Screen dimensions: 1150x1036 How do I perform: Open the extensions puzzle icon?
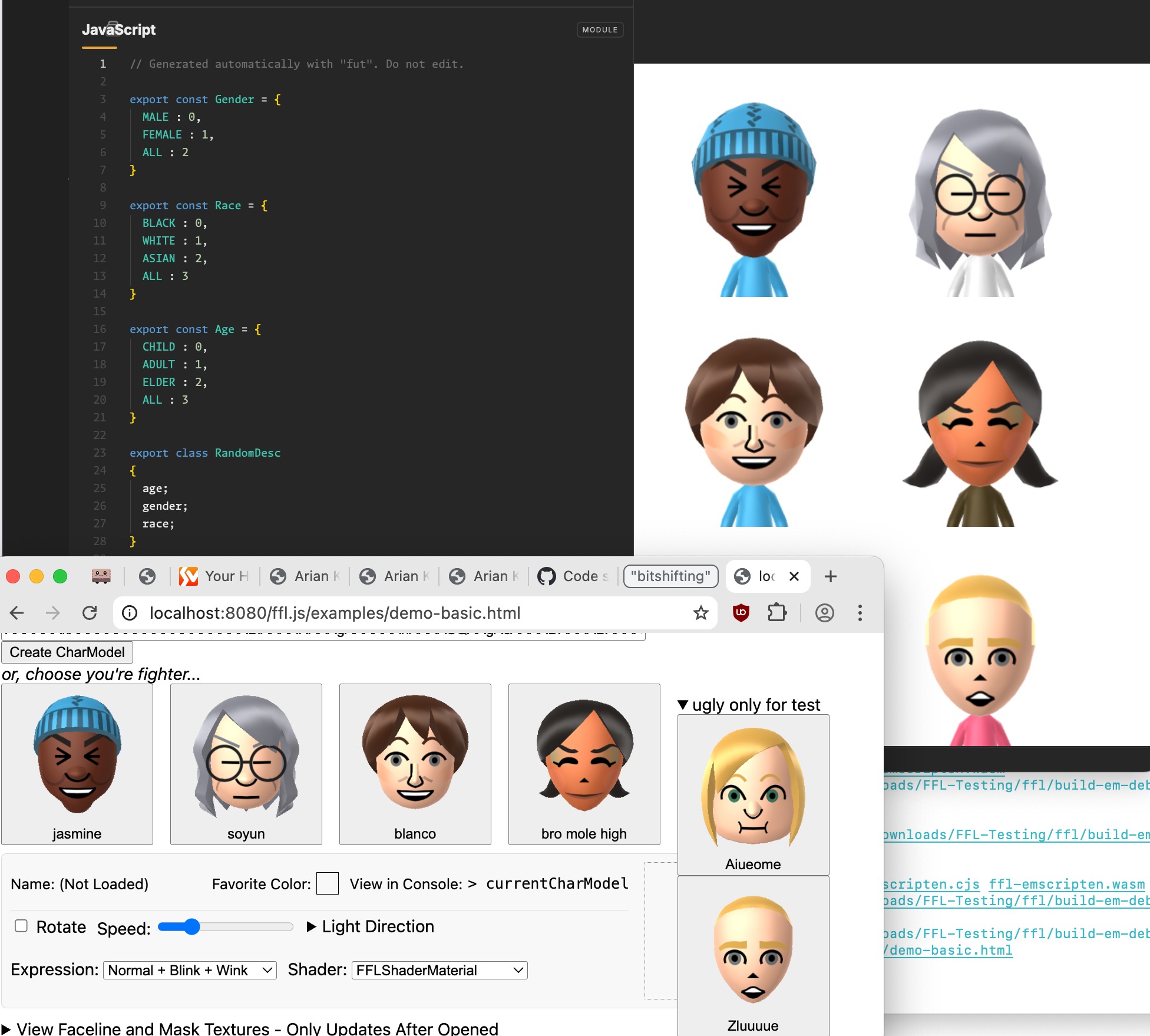tap(777, 613)
